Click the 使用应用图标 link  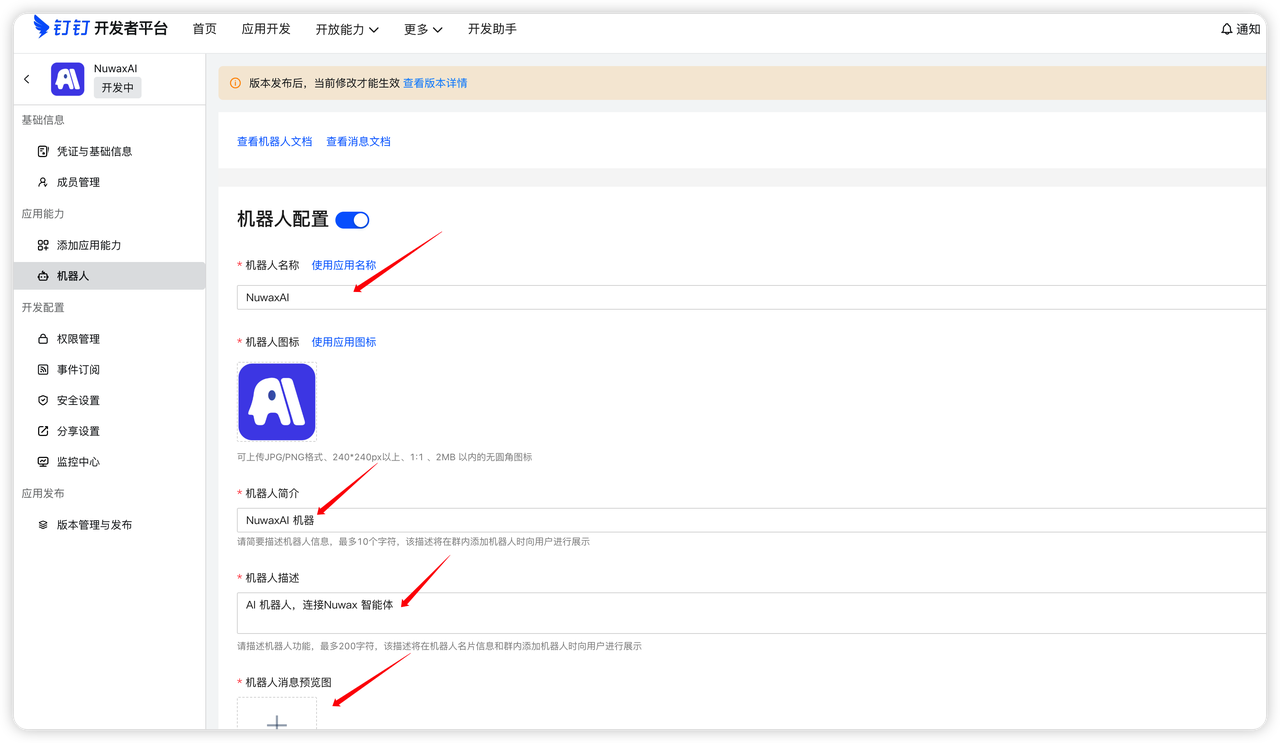coord(344,342)
